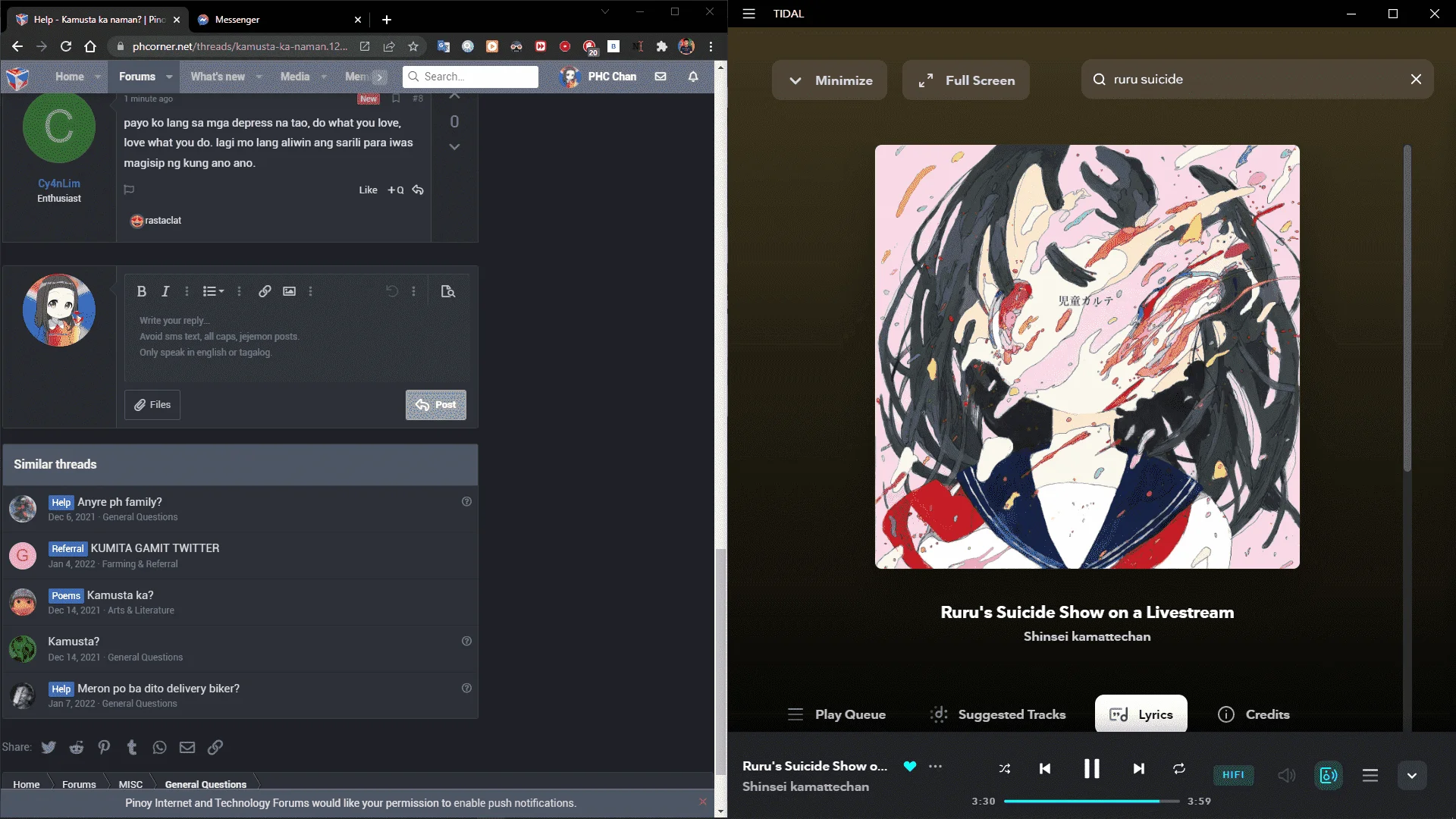Screen dimensions: 1456x819
Task: Reply to Cy4nLim's post arrow icon
Action: (x=418, y=190)
